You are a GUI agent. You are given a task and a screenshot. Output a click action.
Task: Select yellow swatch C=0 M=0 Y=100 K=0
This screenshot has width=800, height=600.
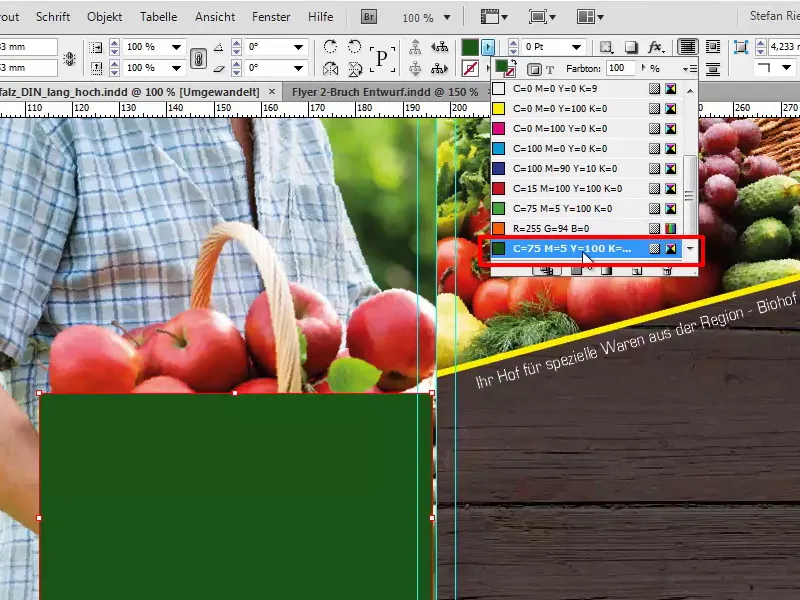click(x=586, y=109)
